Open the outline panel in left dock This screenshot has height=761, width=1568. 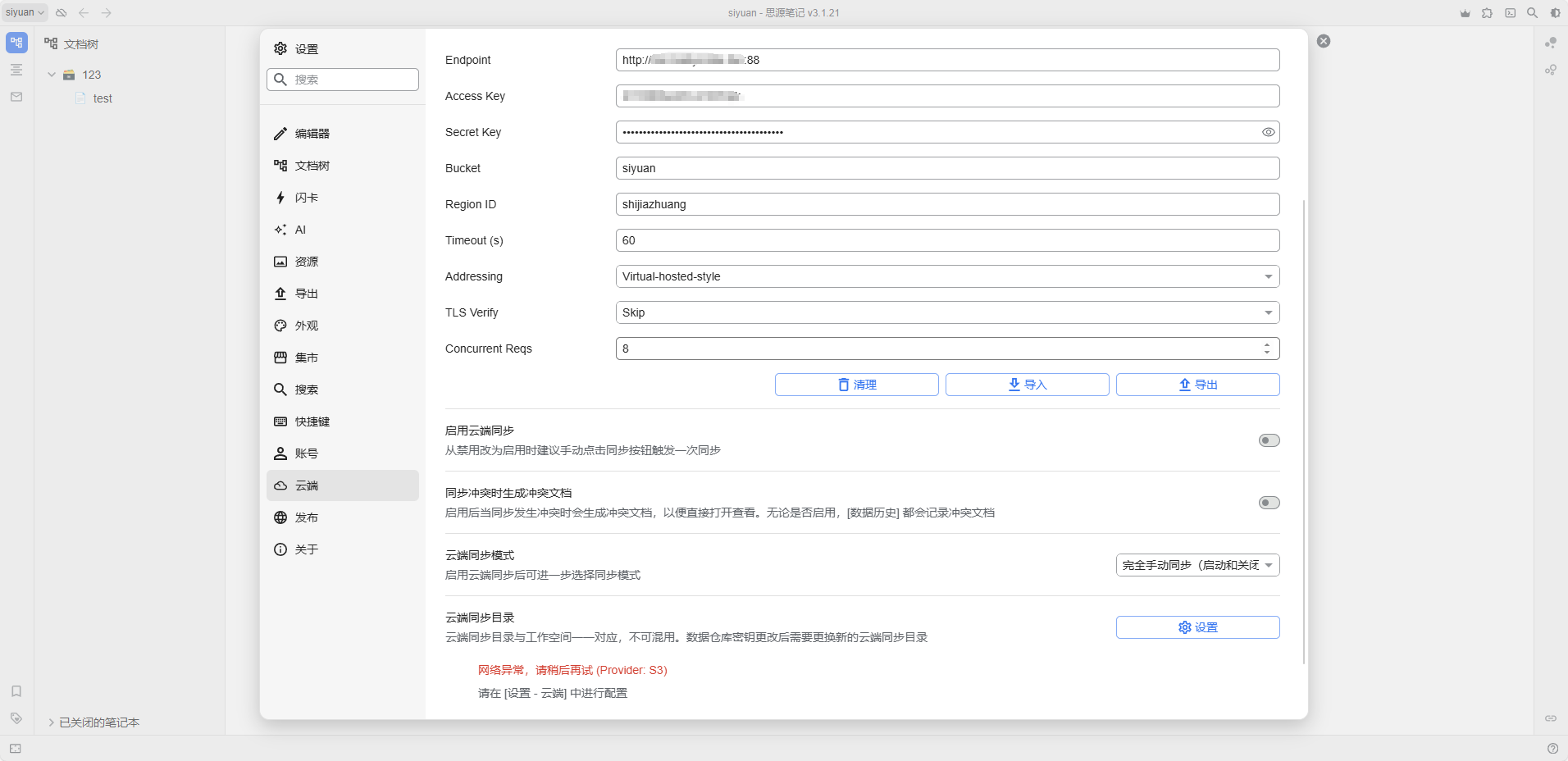[x=16, y=70]
